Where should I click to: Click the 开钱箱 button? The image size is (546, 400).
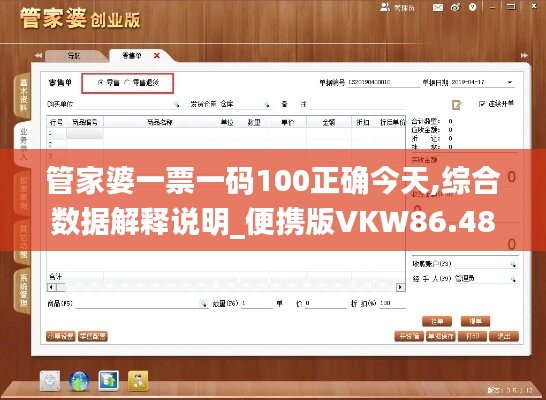[x=409, y=336]
